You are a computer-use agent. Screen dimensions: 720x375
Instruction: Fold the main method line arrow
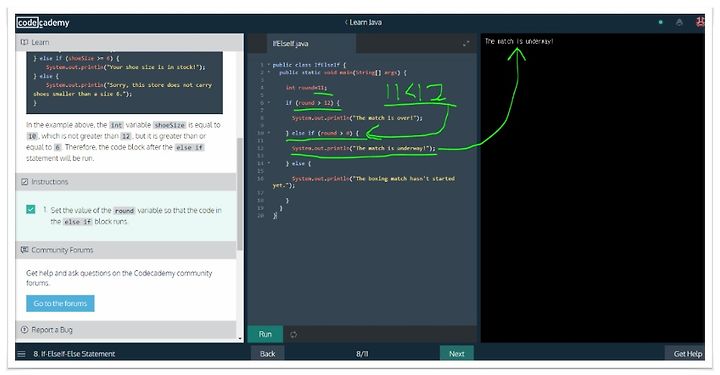click(x=269, y=73)
